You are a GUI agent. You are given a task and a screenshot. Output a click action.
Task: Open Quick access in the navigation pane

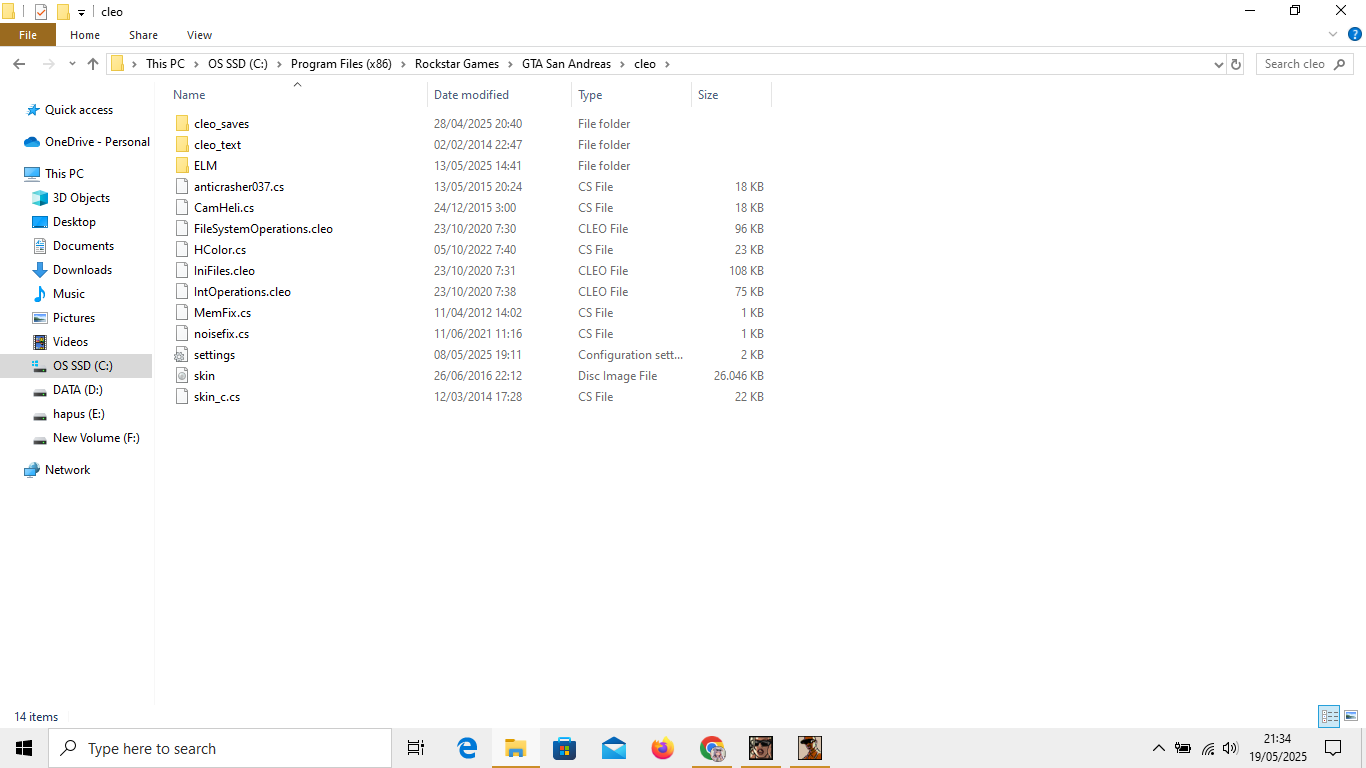coord(79,110)
